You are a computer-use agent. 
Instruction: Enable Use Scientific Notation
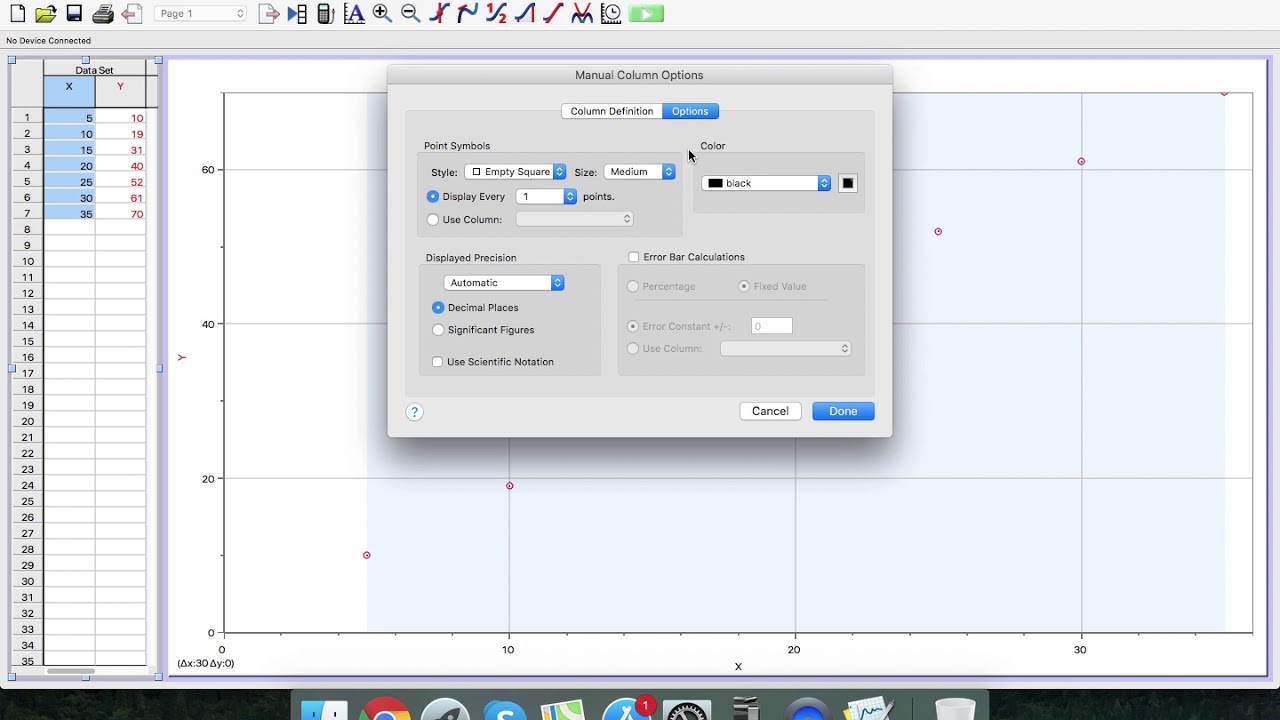tap(437, 362)
